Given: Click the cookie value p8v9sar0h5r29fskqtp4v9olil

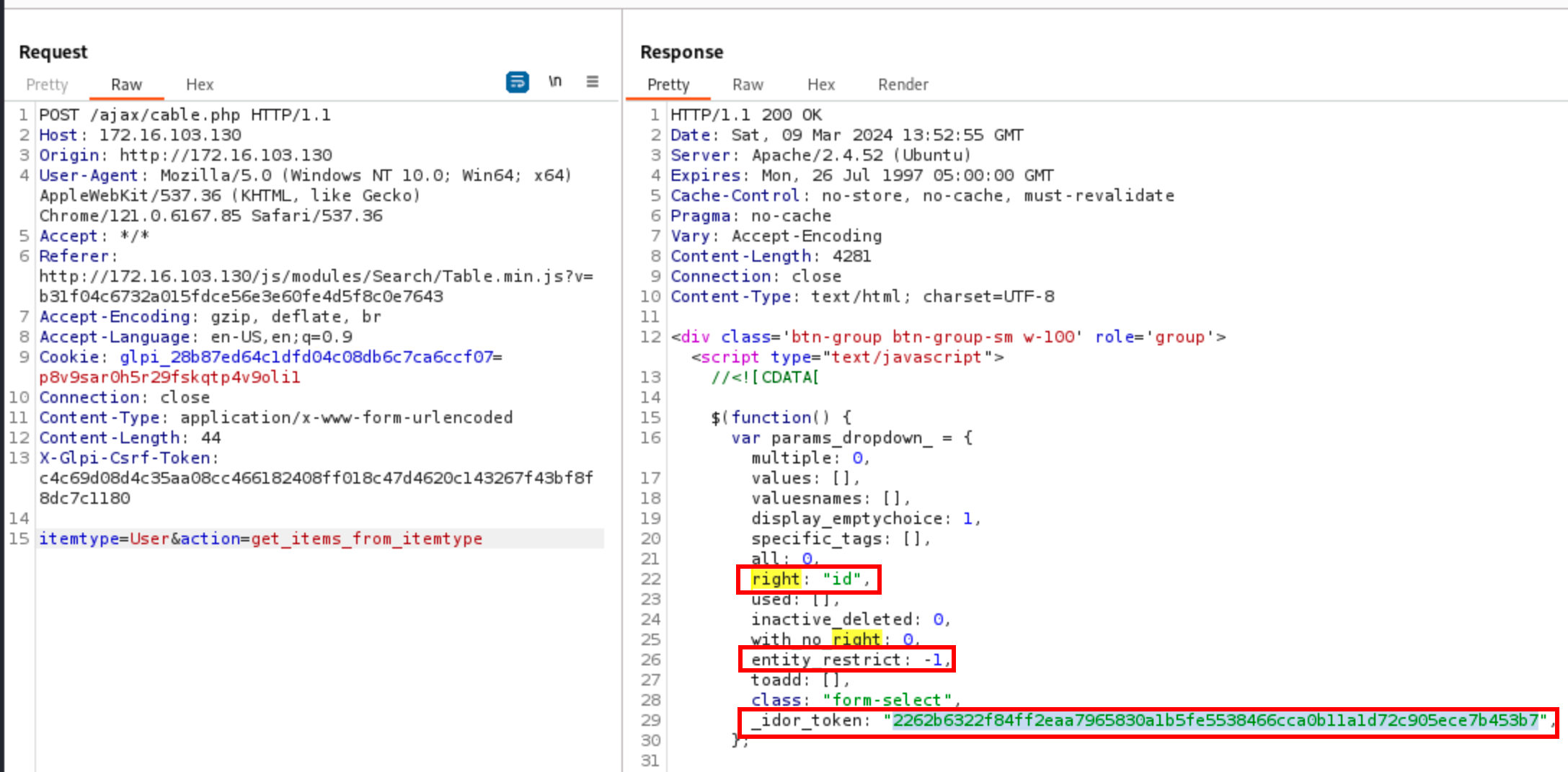Looking at the screenshot, I should tap(169, 377).
